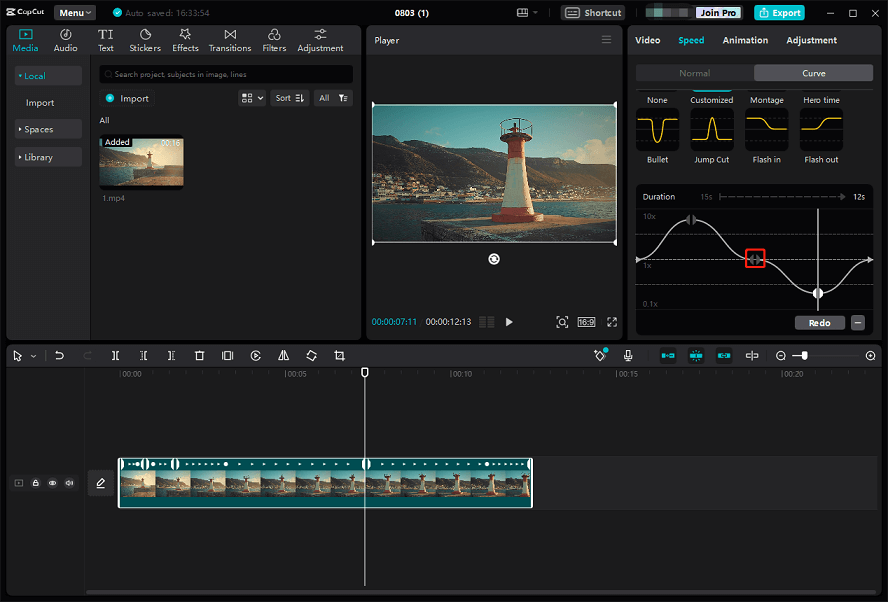
Task: Open the Stickers panel
Action: point(144,40)
